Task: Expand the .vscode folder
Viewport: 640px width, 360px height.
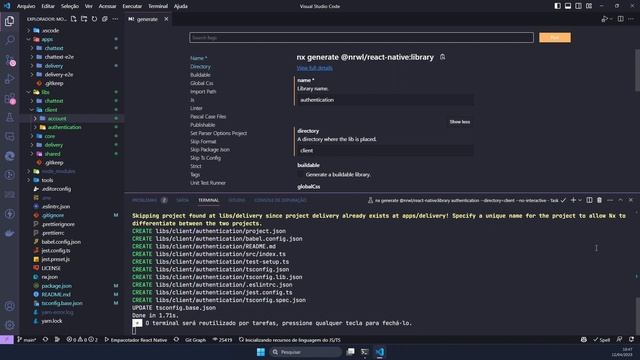Action: (29, 31)
